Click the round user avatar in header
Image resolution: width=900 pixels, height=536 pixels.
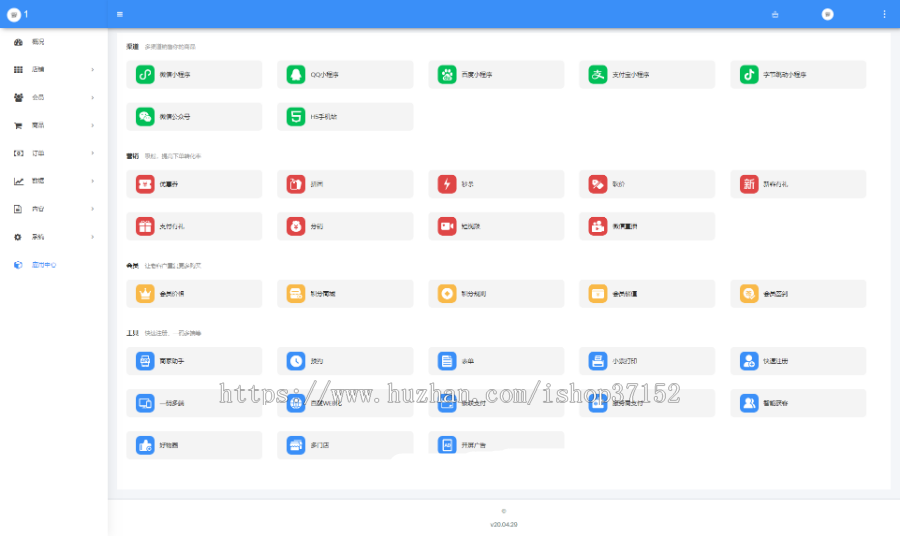tap(827, 14)
